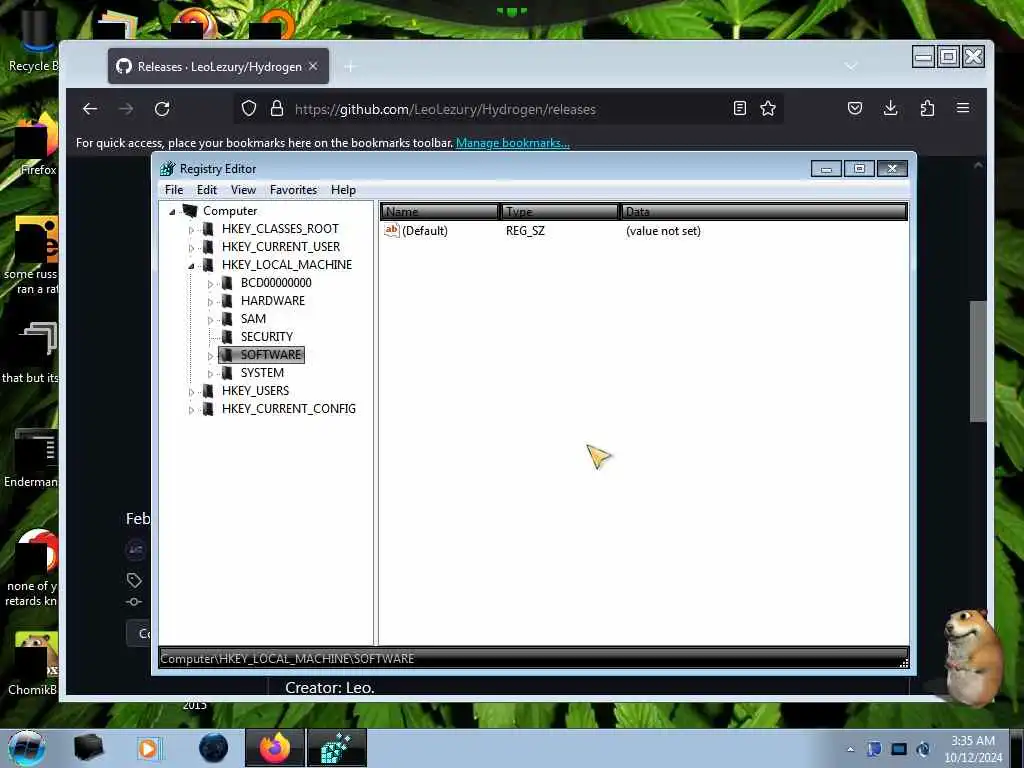
Task: Select the (Default) value name
Action: click(x=424, y=231)
